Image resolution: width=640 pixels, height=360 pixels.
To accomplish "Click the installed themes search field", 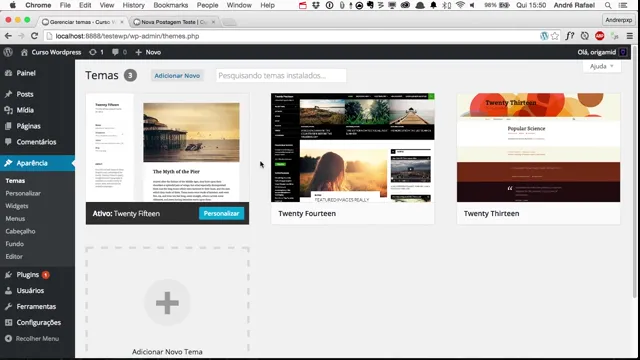I will (x=281, y=76).
